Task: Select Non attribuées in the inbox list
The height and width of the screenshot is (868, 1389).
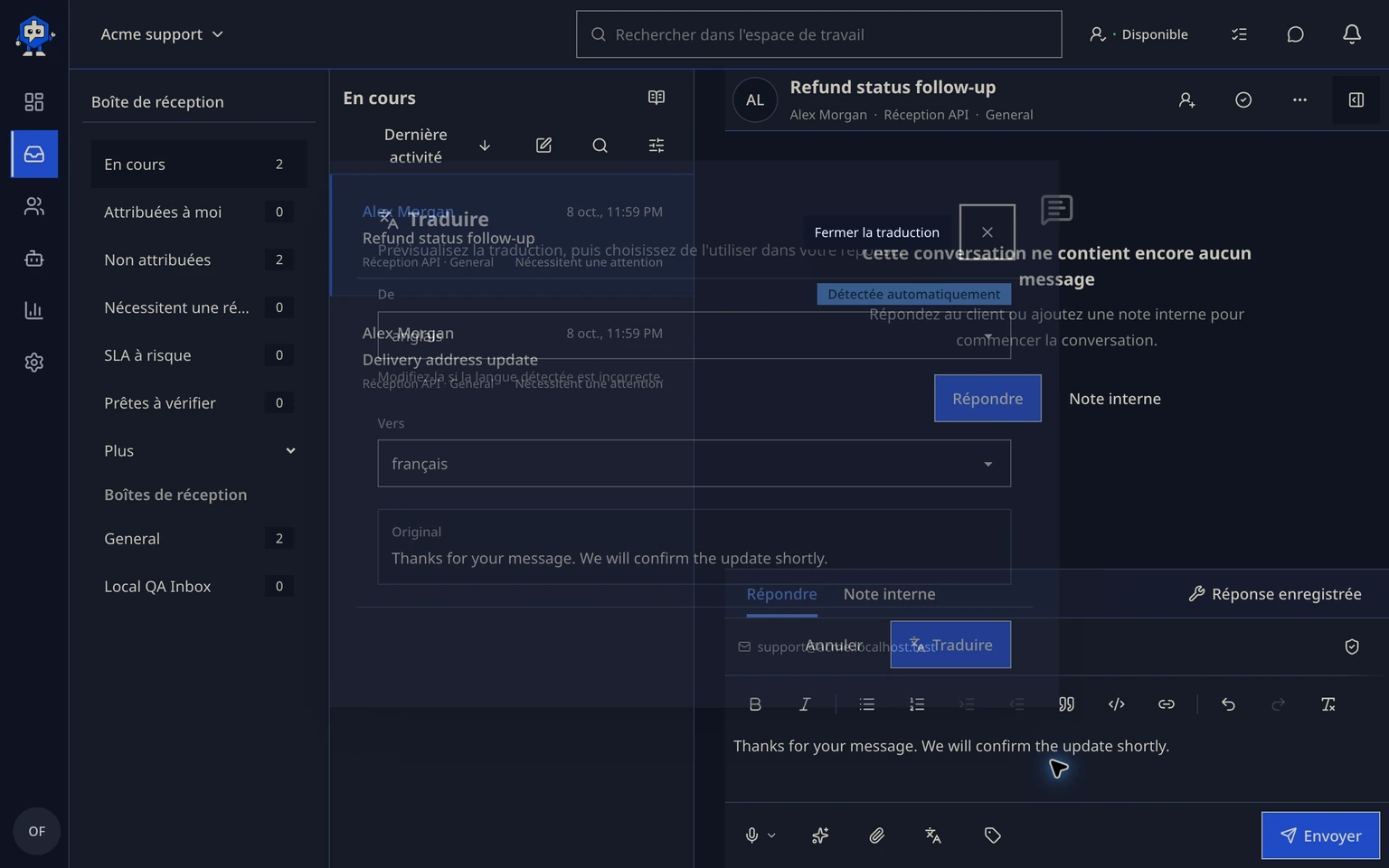Action: point(199,260)
